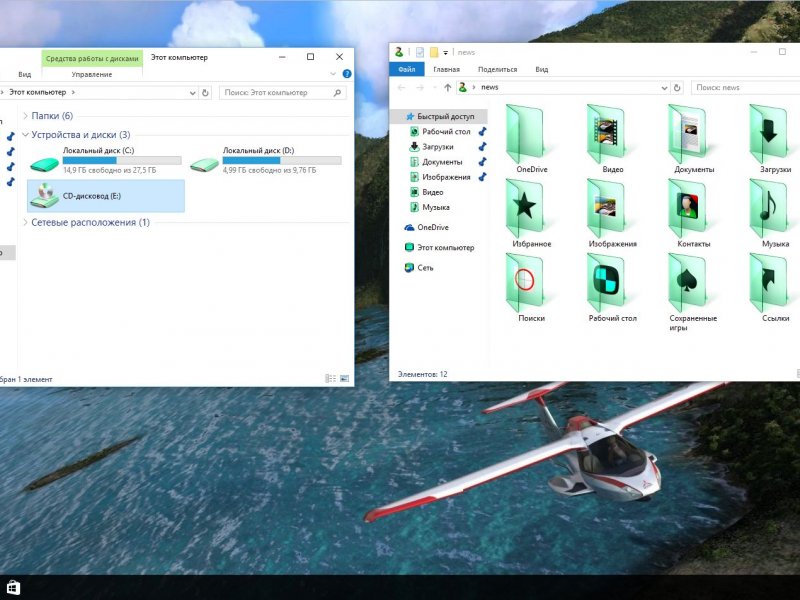Open the Видео folder tile in the news file list
This screenshot has width=800, height=600.
coord(612,139)
